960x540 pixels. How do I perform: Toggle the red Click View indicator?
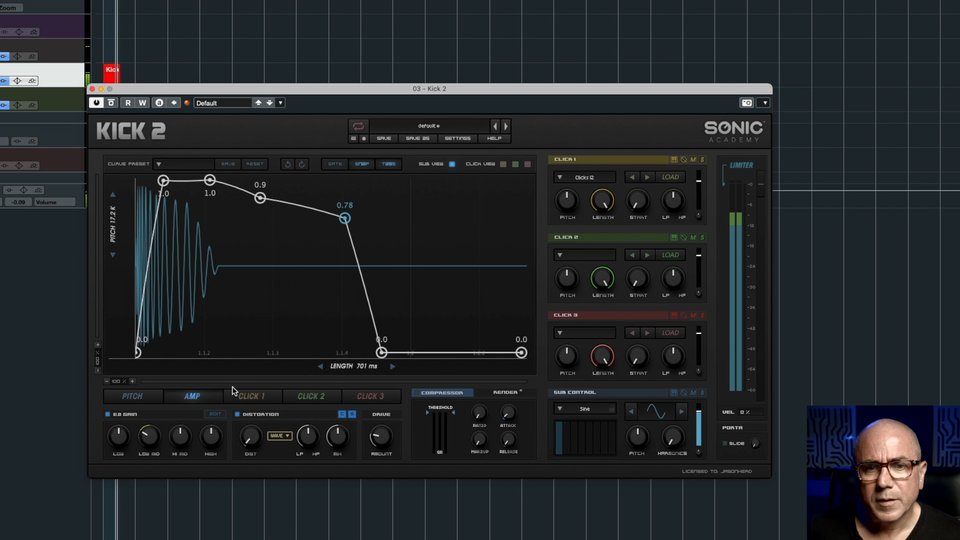click(x=527, y=164)
